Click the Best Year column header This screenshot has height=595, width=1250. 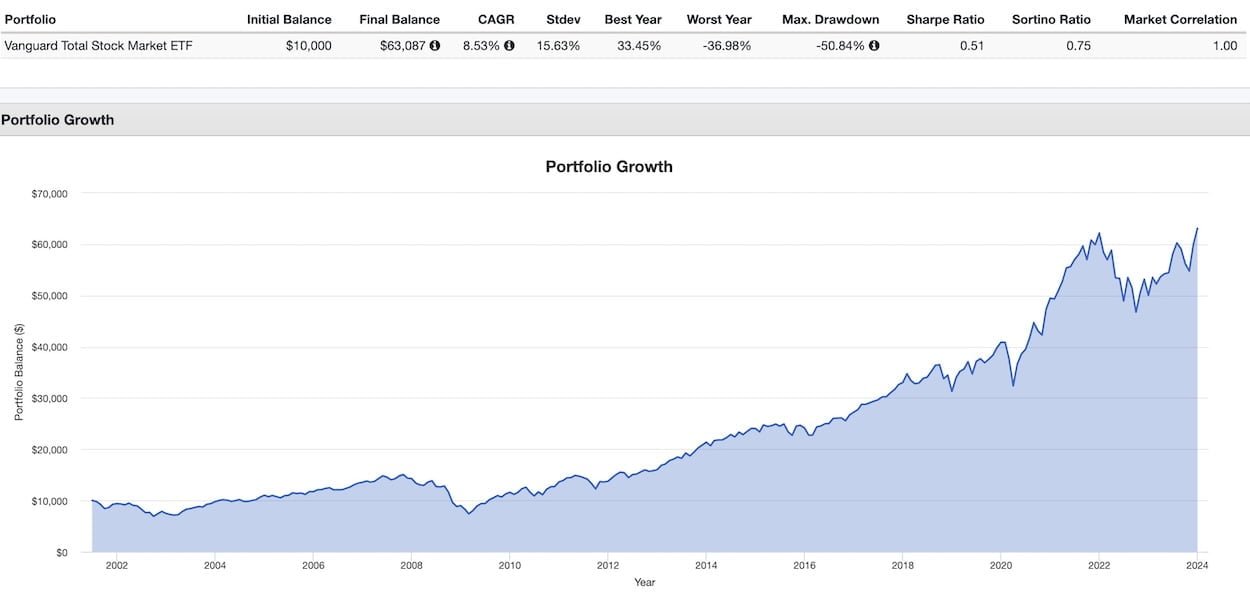633,19
